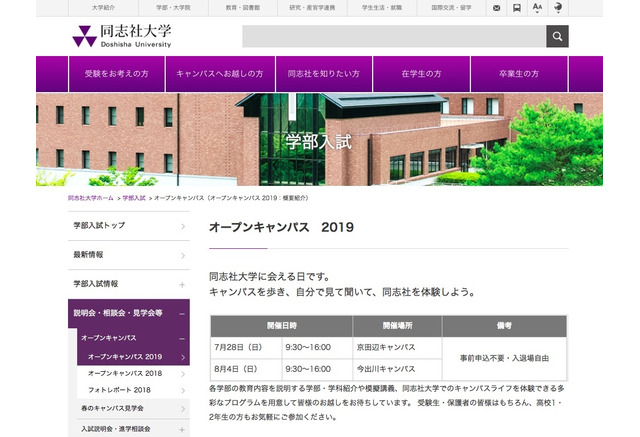640x437 pixels.
Task: Select the 在学生の方 purple tab
Action: coord(421,74)
